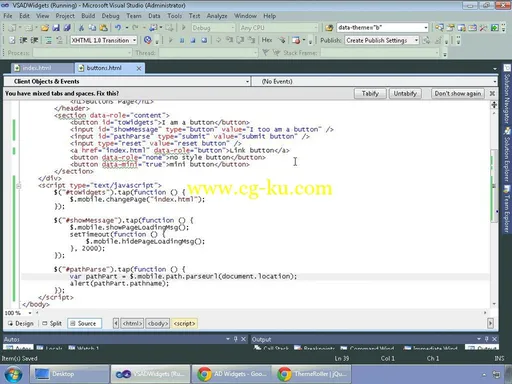Screen dimensions: 512x384
Task: Select the <script> tag navigator button
Action: pos(184,323)
